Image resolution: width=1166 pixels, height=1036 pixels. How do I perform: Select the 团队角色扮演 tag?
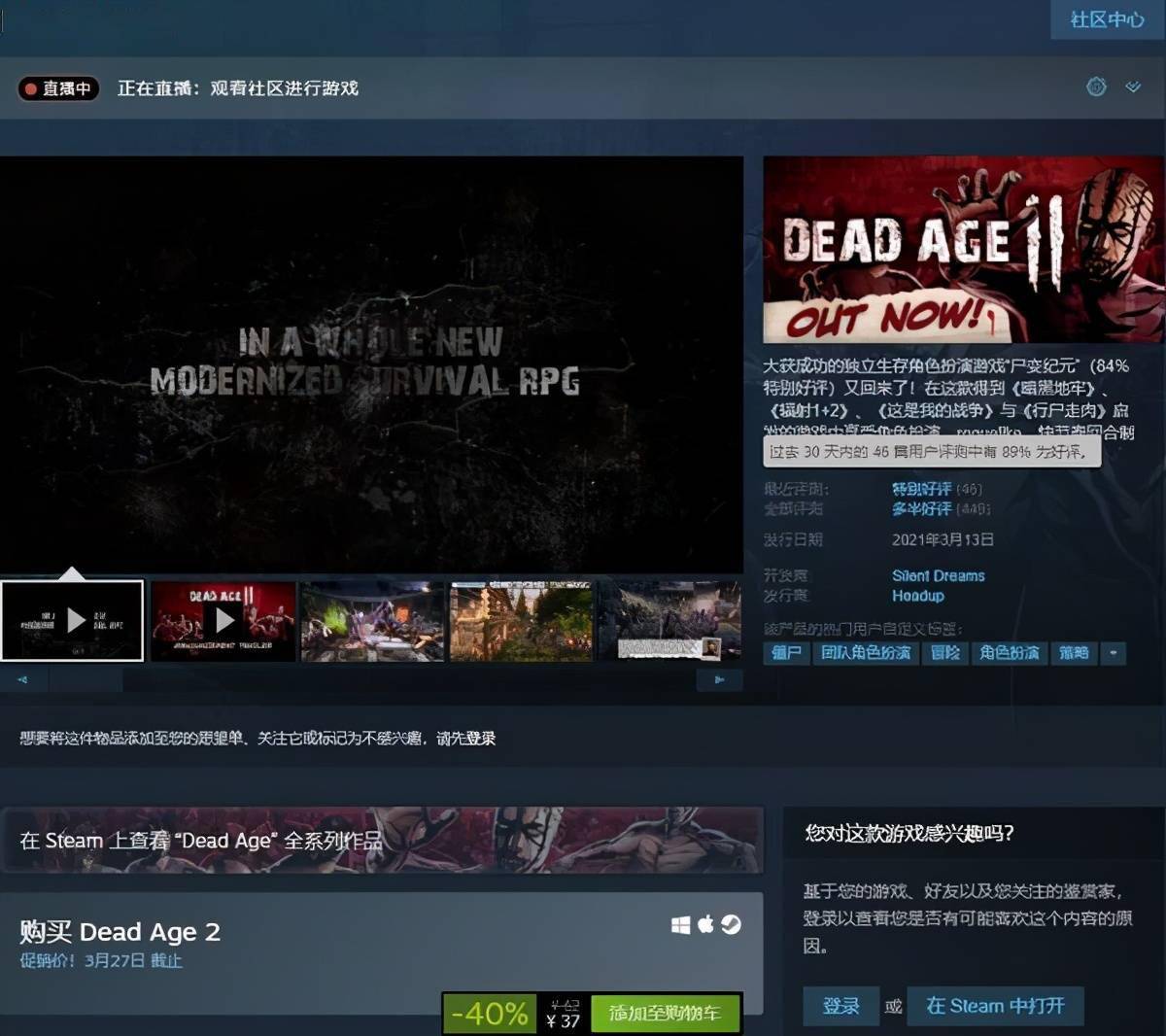[x=866, y=653]
